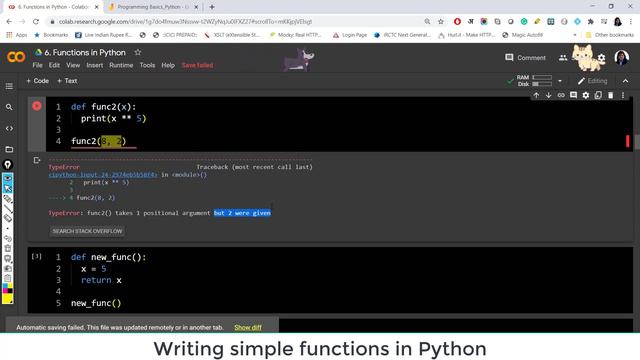Open the Comment button
The image size is (640, 360).
[525, 58]
